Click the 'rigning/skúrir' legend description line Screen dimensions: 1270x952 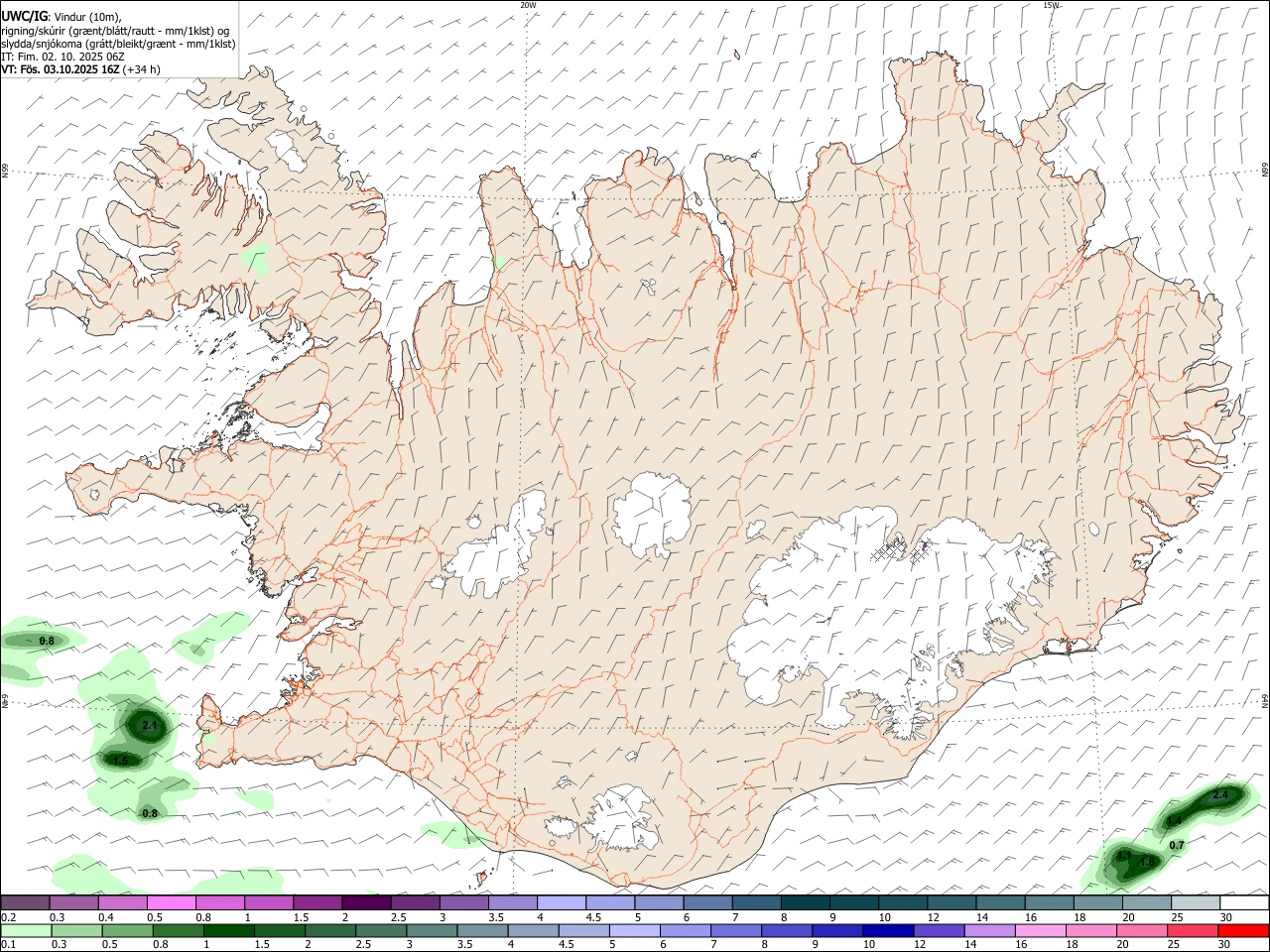pos(115,30)
